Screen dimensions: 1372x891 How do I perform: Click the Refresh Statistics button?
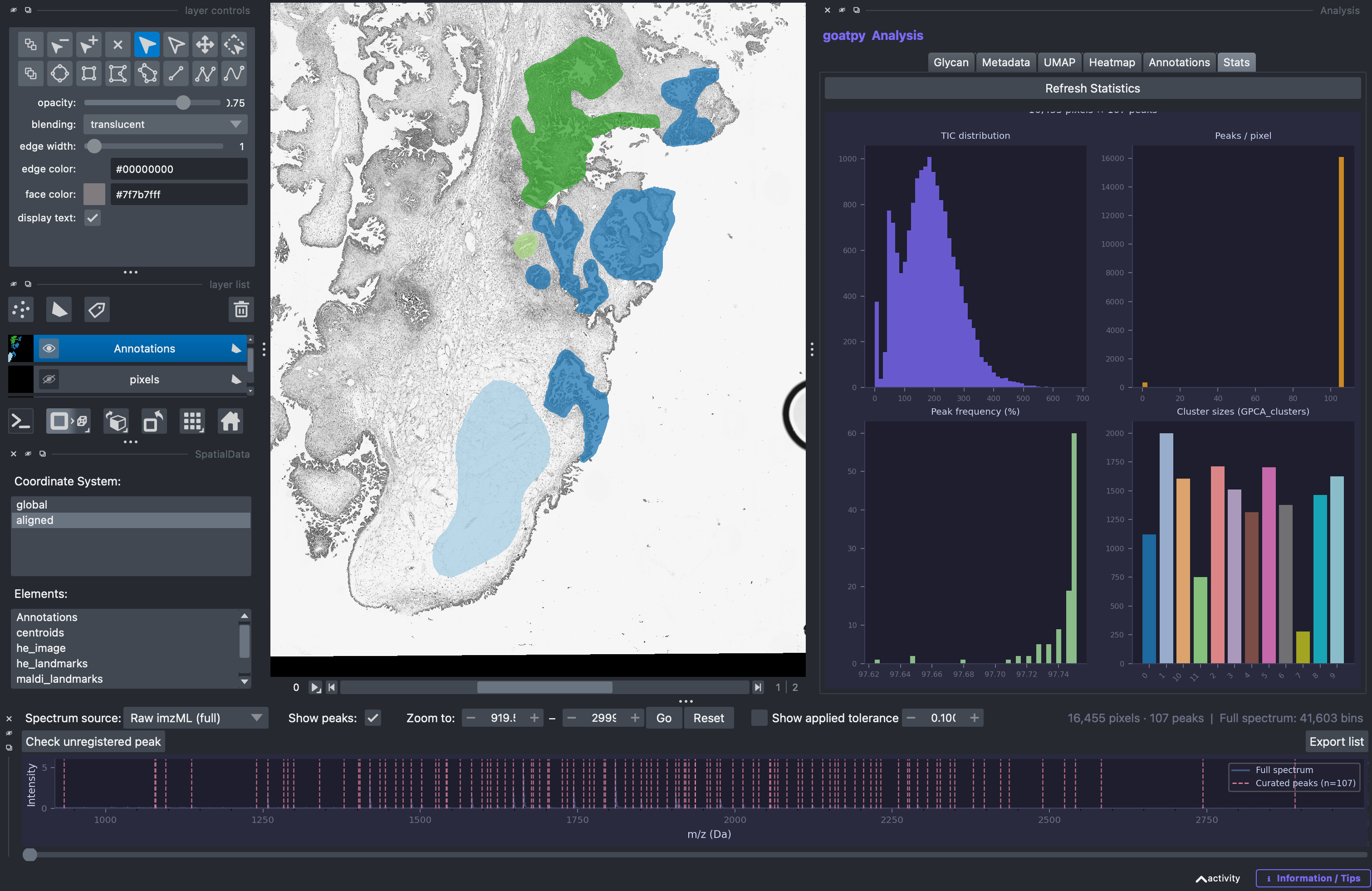tap(1093, 88)
